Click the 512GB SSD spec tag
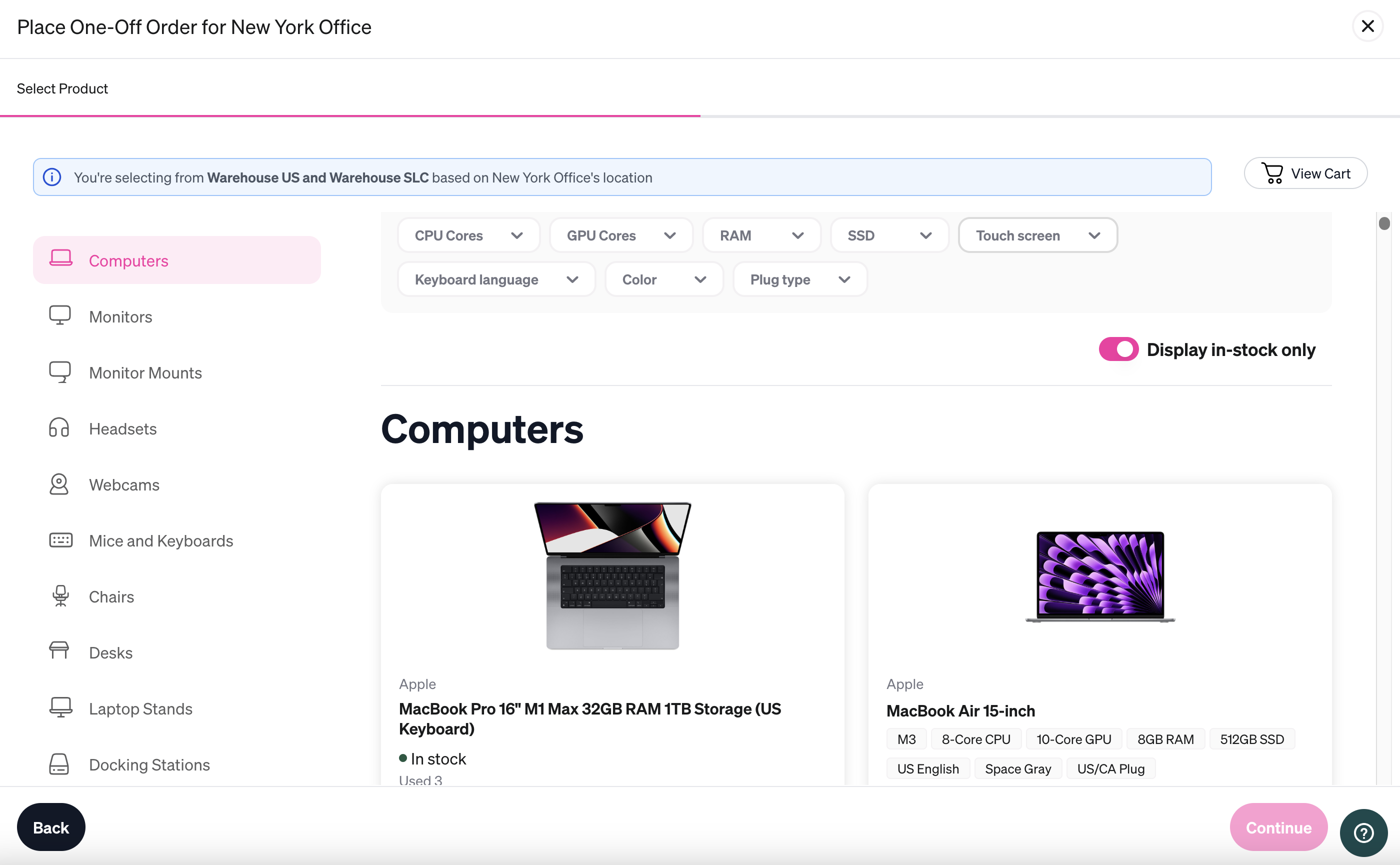Screen dimensions: 1400x865 (1252, 739)
